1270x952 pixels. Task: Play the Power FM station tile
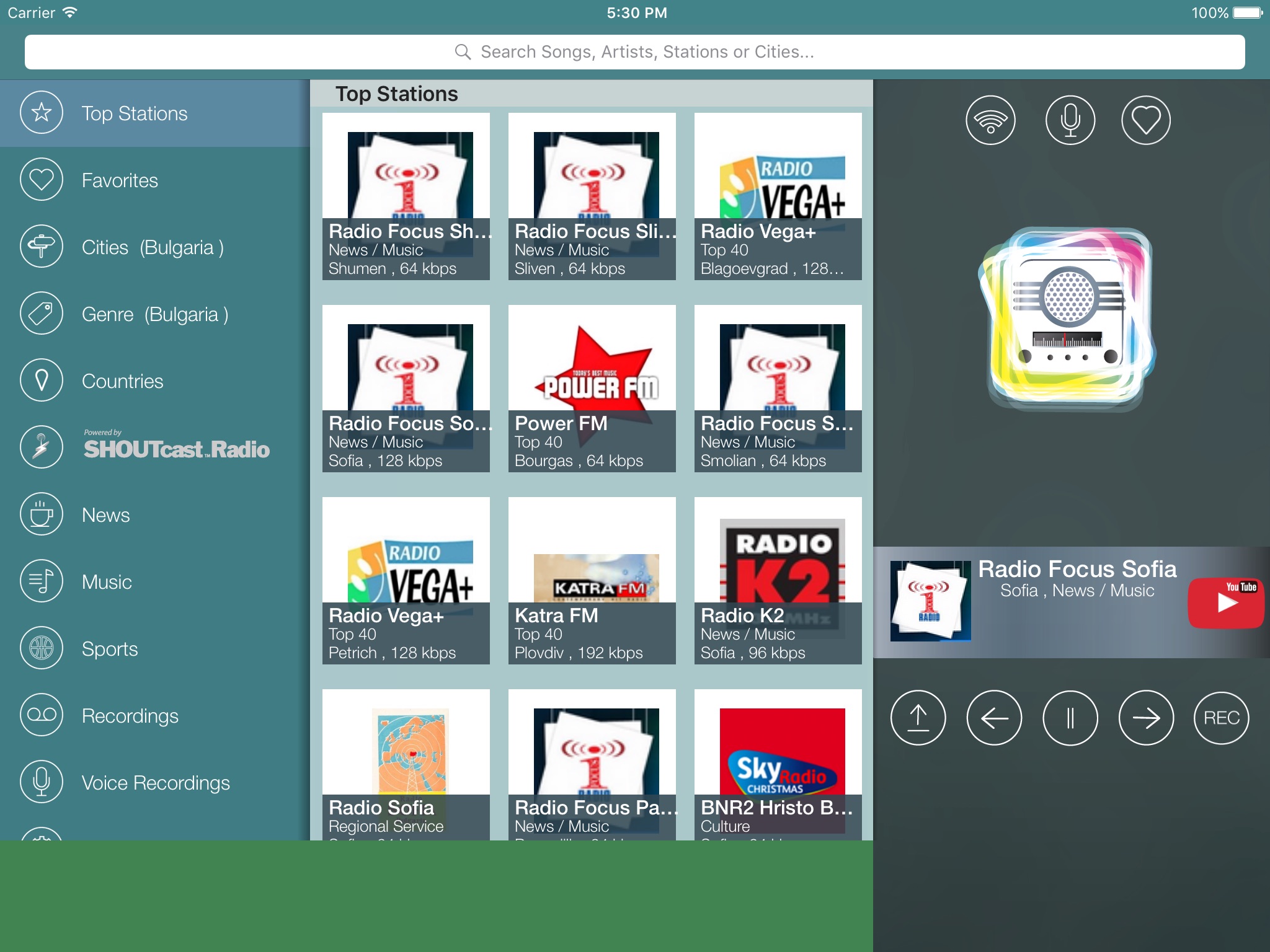pyautogui.click(x=592, y=389)
